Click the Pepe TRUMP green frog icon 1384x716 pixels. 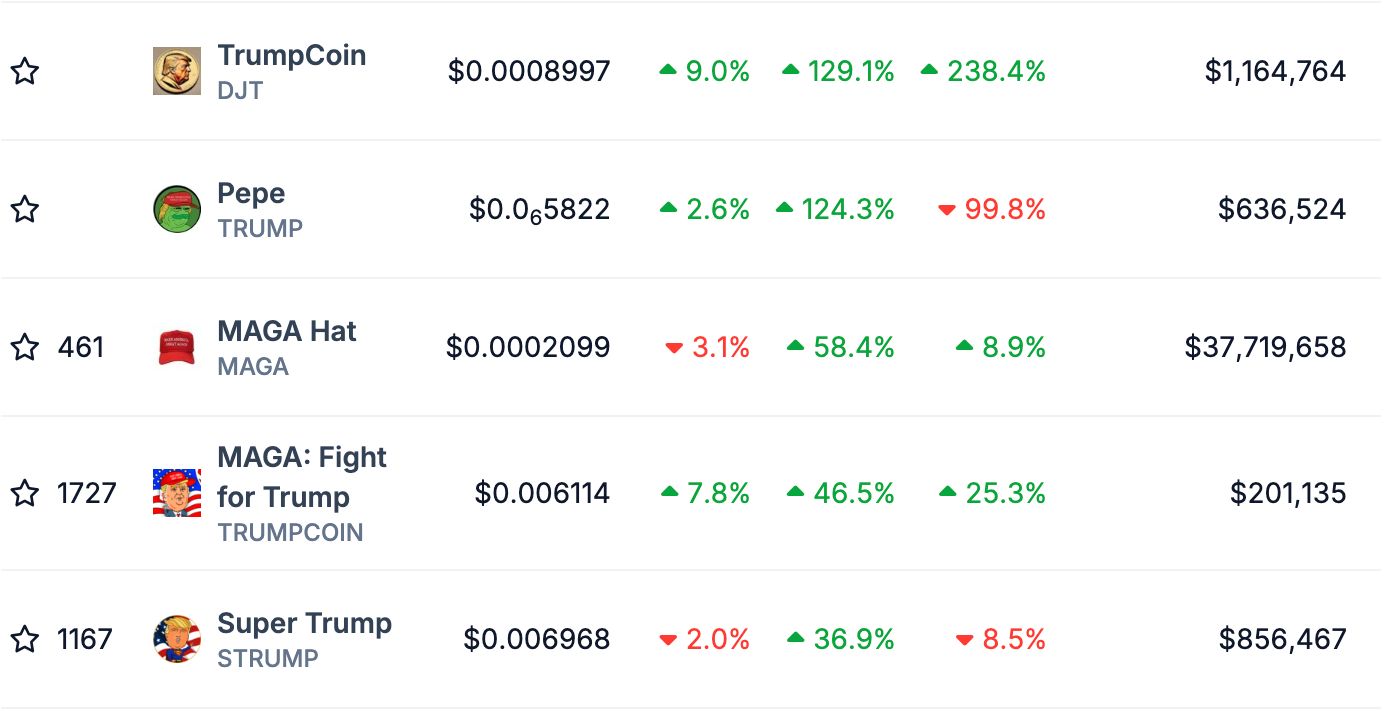coord(176,209)
